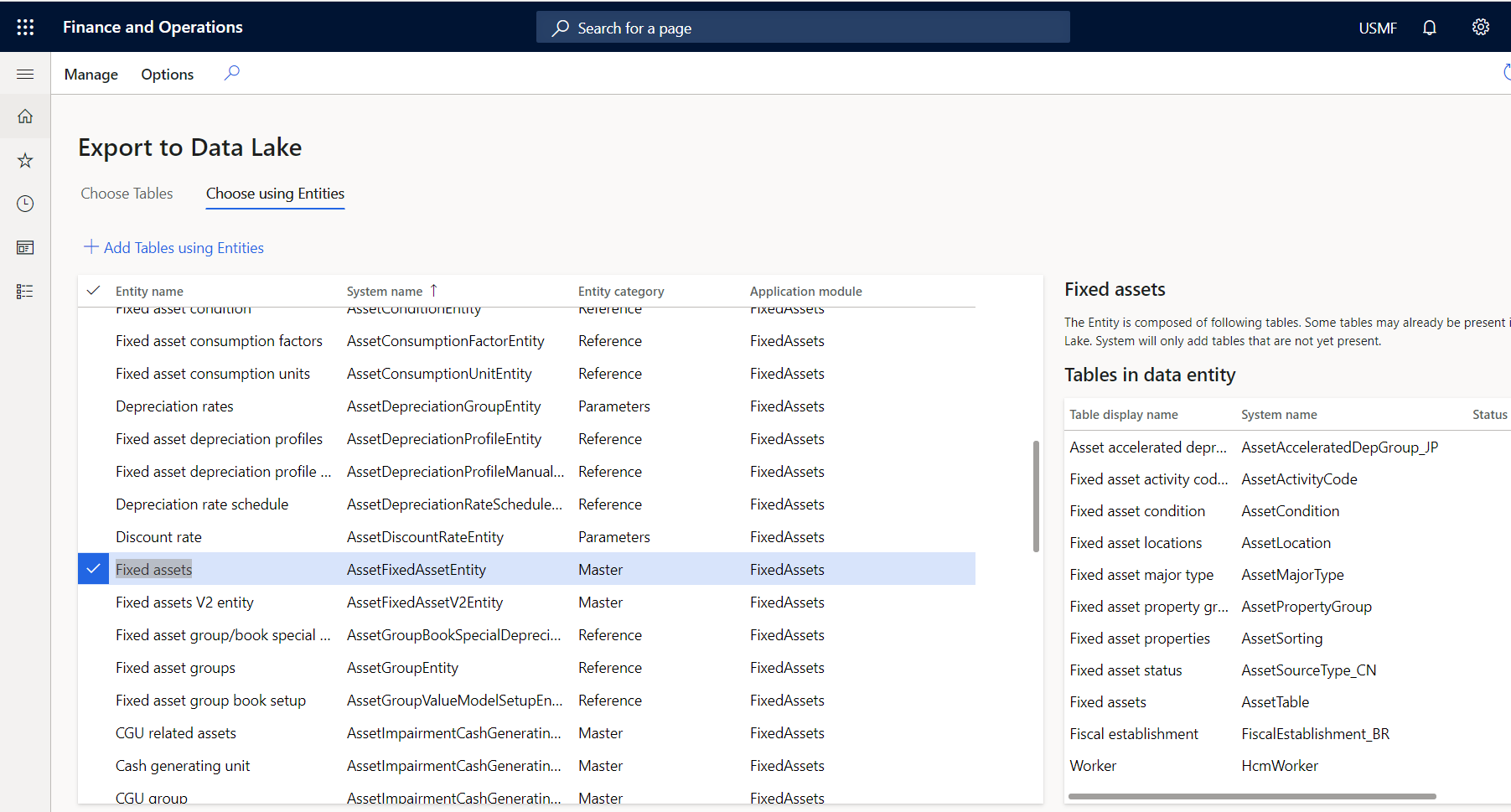This screenshot has height=812, width=1511.
Task: Switch to the Choose Tables tab
Action: [x=127, y=193]
